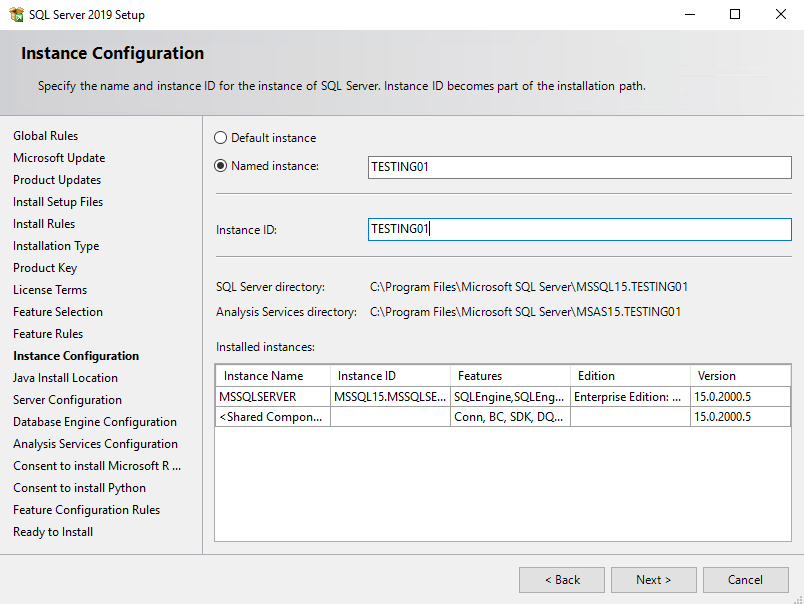Select Global Rules step in sidebar
Viewport: 804px width, 604px height.
click(x=46, y=136)
